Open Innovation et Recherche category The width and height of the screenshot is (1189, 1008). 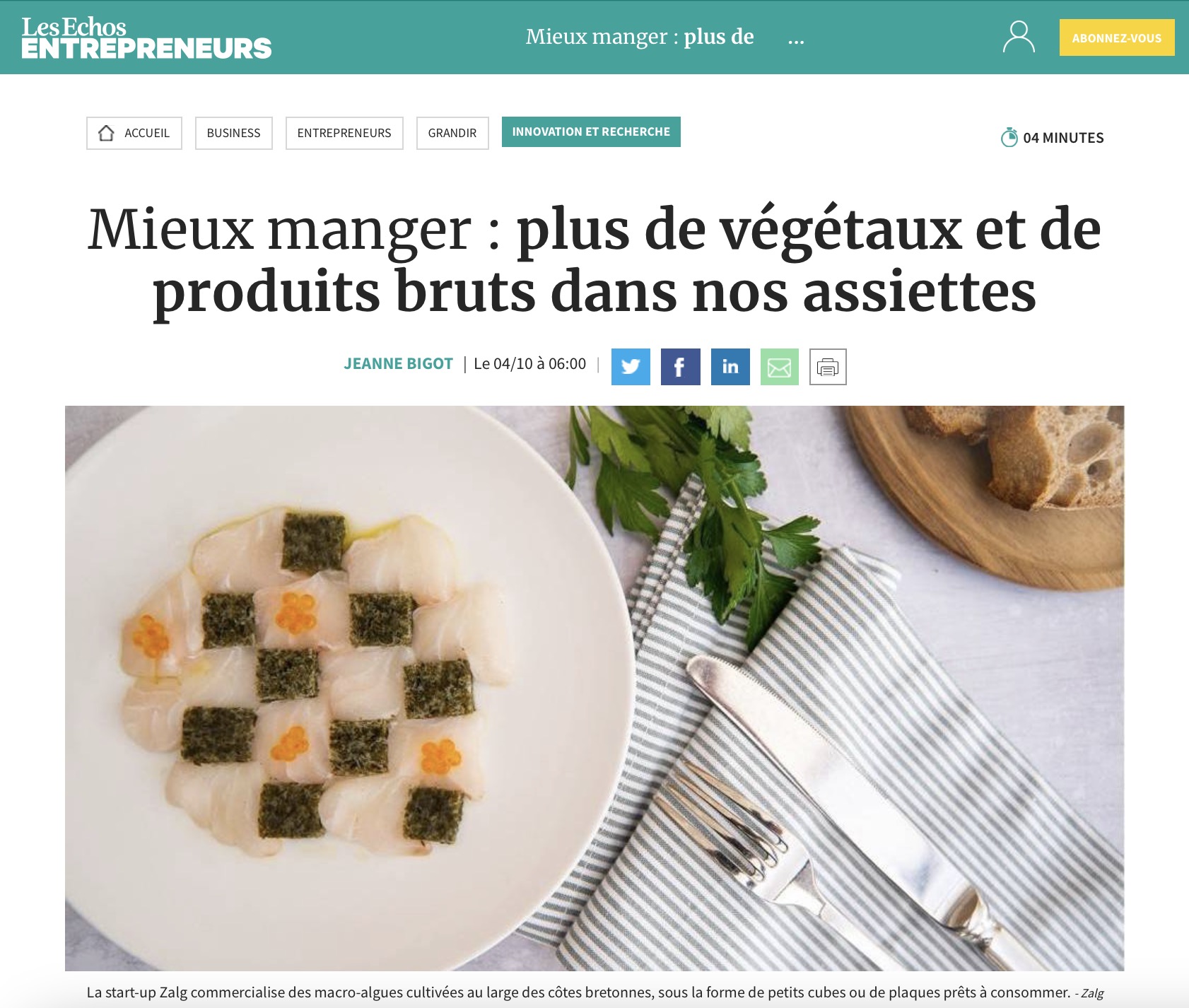tap(591, 132)
